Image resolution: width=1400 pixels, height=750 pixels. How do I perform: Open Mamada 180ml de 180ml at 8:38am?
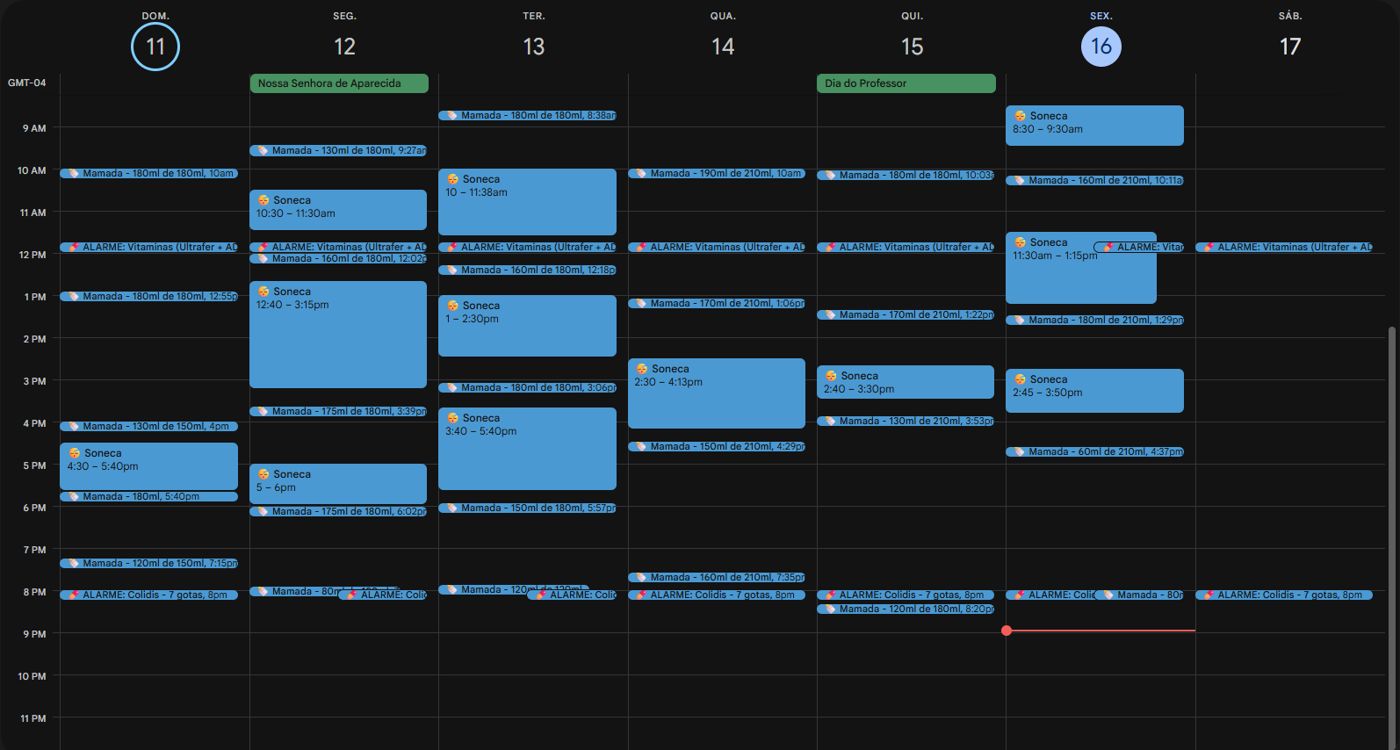pyautogui.click(x=527, y=116)
